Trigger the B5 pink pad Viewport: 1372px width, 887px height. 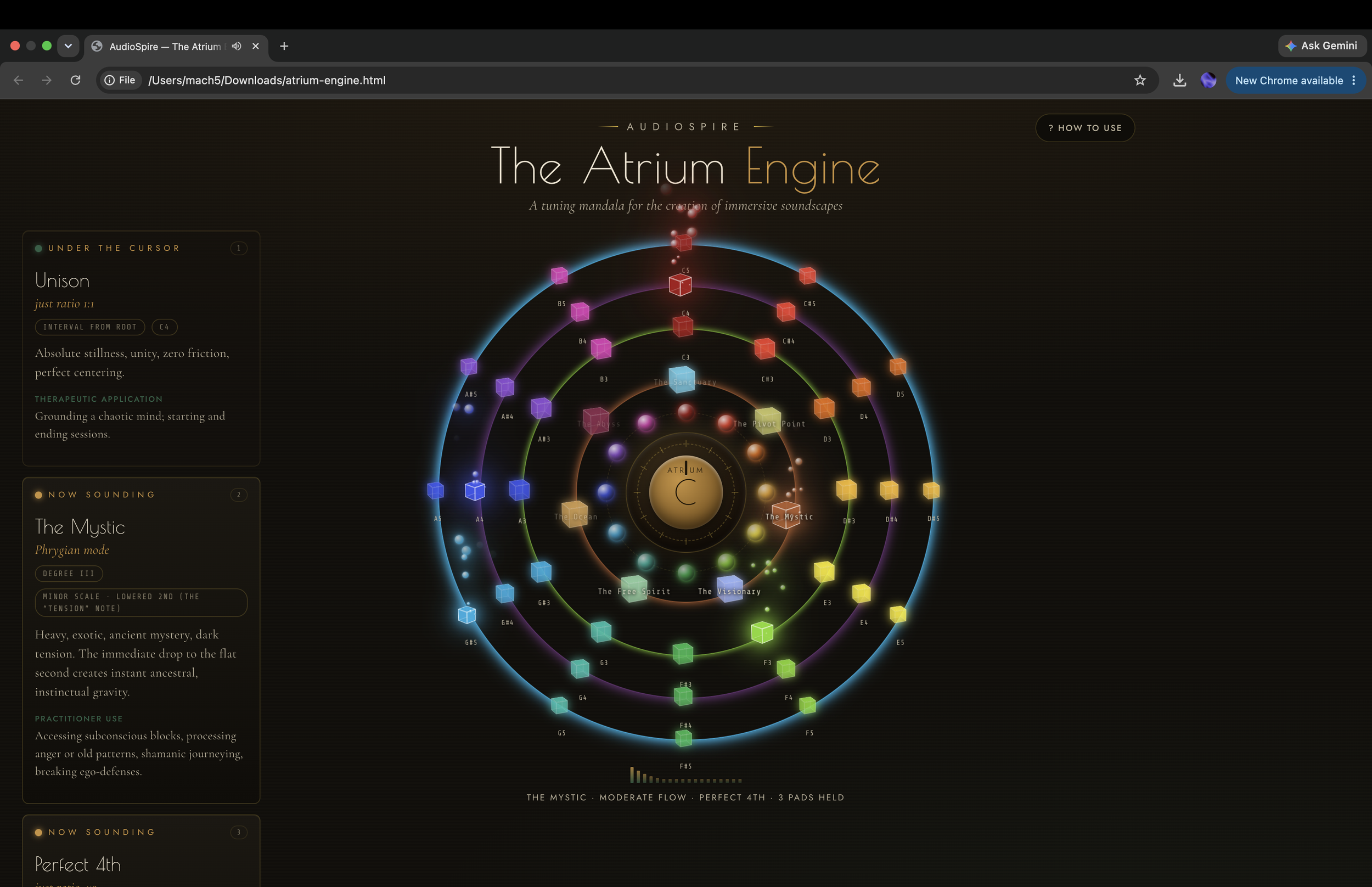559,276
